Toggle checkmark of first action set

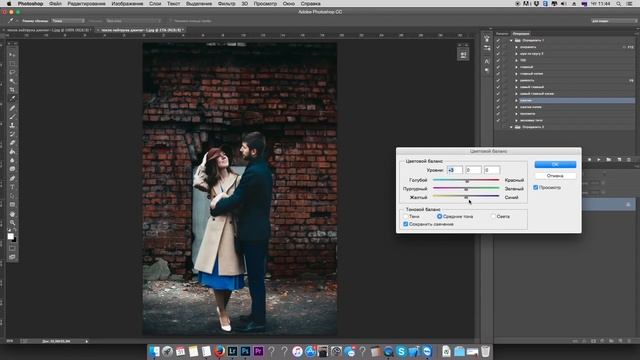498,40
